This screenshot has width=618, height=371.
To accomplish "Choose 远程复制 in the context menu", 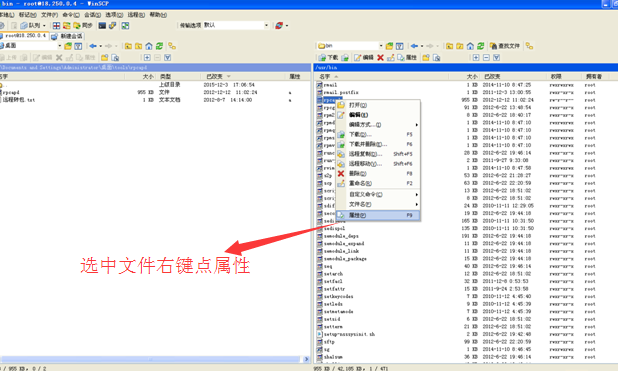I will coord(378,154).
